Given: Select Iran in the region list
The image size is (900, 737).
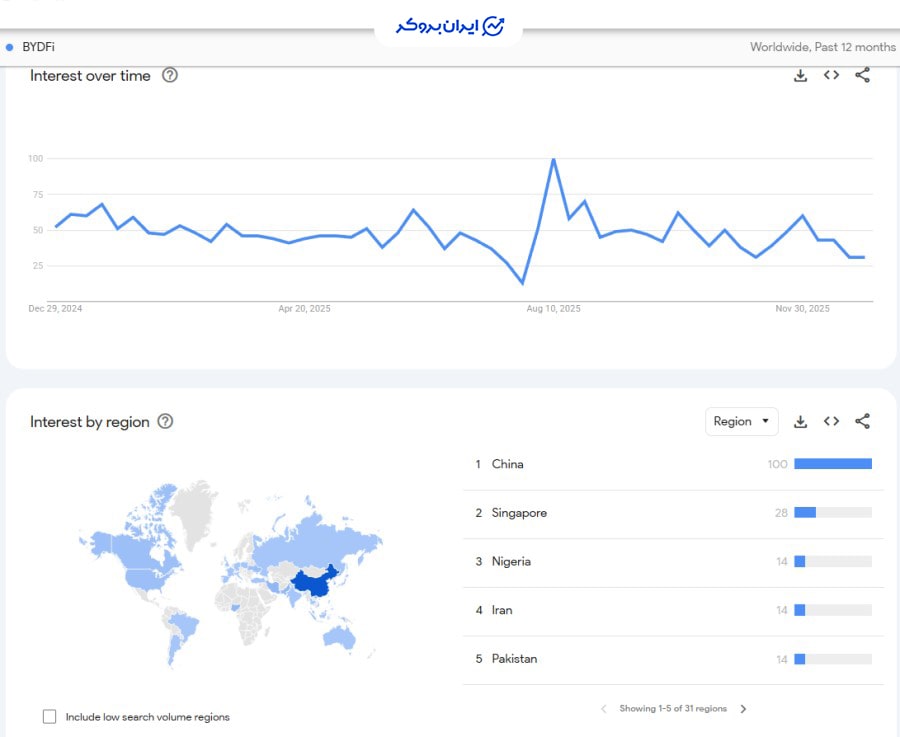Looking at the screenshot, I should (x=673, y=611).
